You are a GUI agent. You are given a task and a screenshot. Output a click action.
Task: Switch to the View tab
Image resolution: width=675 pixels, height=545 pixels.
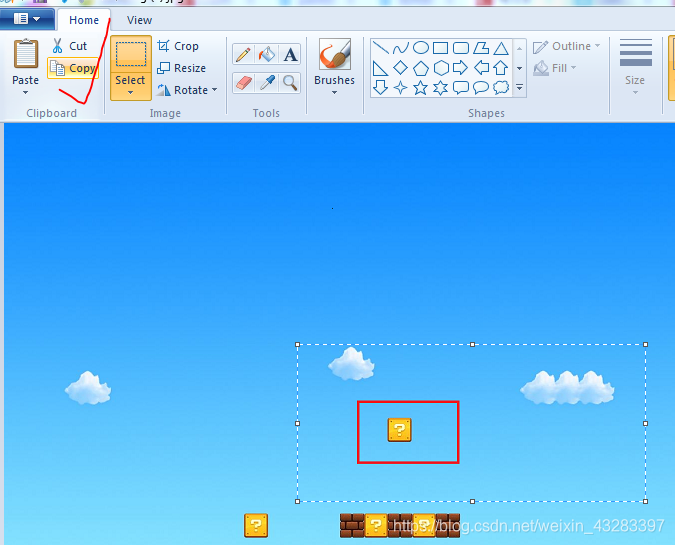click(x=139, y=20)
